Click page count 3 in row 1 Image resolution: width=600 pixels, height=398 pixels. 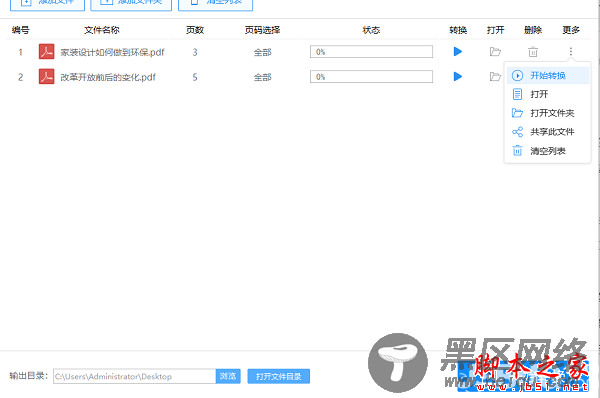click(195, 52)
